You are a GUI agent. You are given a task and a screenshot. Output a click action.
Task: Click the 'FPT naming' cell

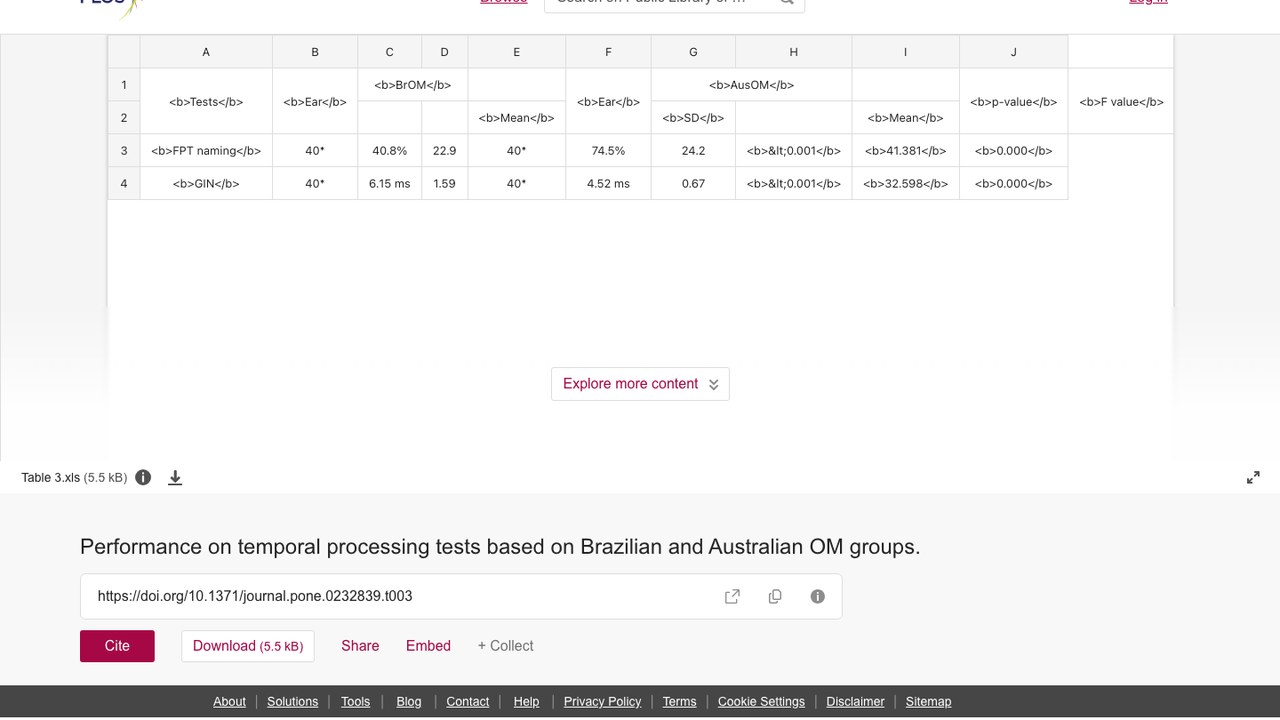pyautogui.click(x=206, y=151)
